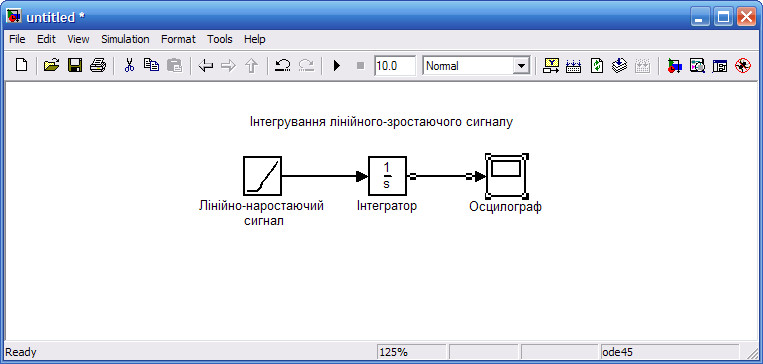Viewport: 763px width, 364px height.
Task: Click the greyed-out toolbar icon before separator
Action: coord(642,65)
